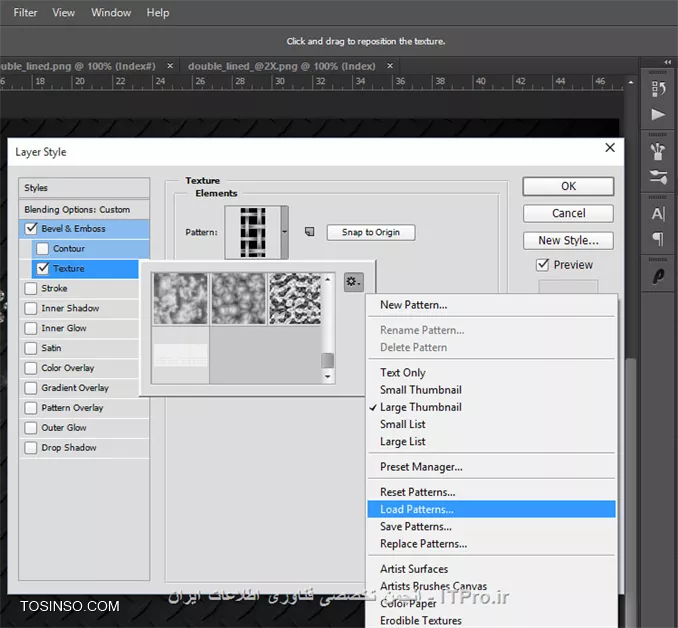
Task: Uncheck the Texture checkbox
Action: click(x=42, y=268)
